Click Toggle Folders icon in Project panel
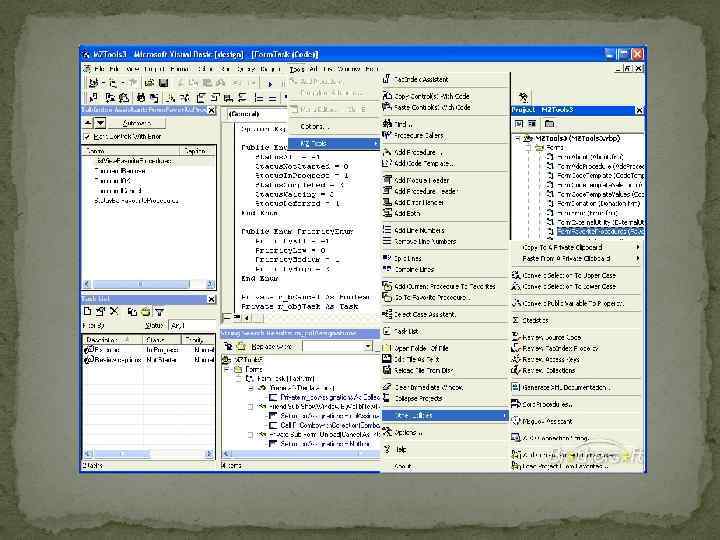This screenshot has width=720, height=540. point(549,124)
